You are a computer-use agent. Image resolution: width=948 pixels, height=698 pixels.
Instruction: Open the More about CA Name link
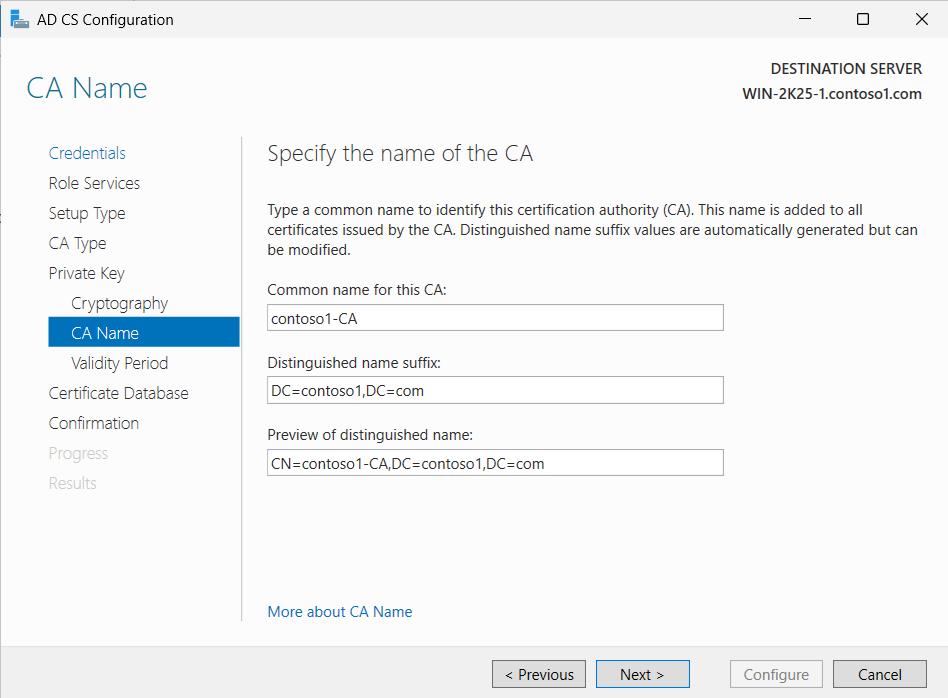[x=340, y=612]
